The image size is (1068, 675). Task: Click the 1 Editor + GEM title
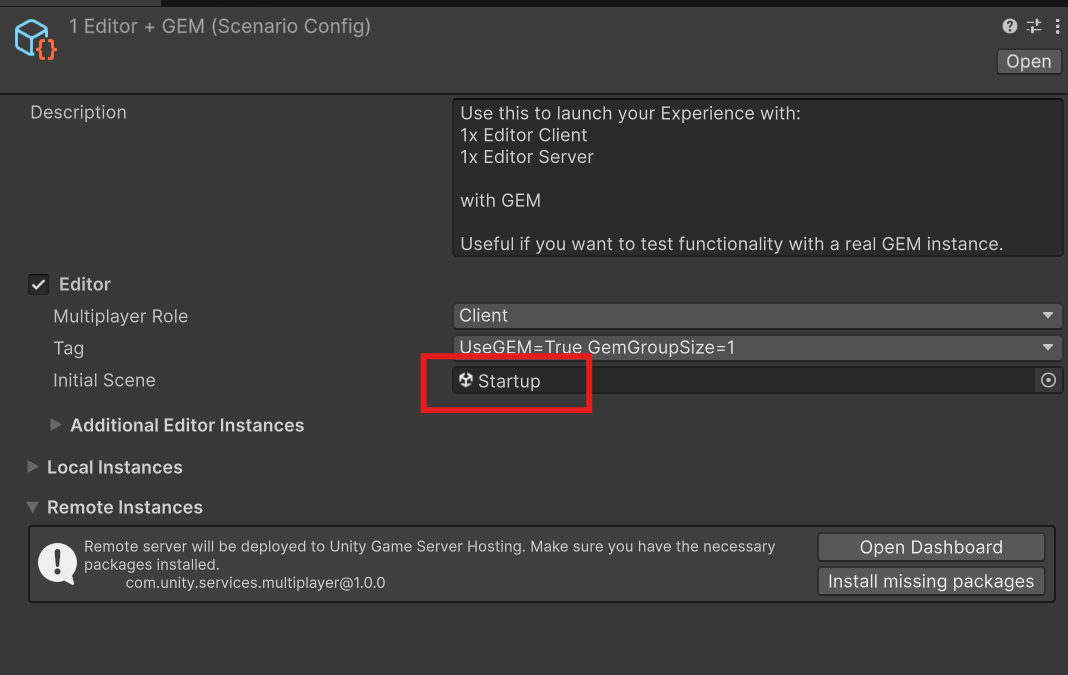coord(220,27)
